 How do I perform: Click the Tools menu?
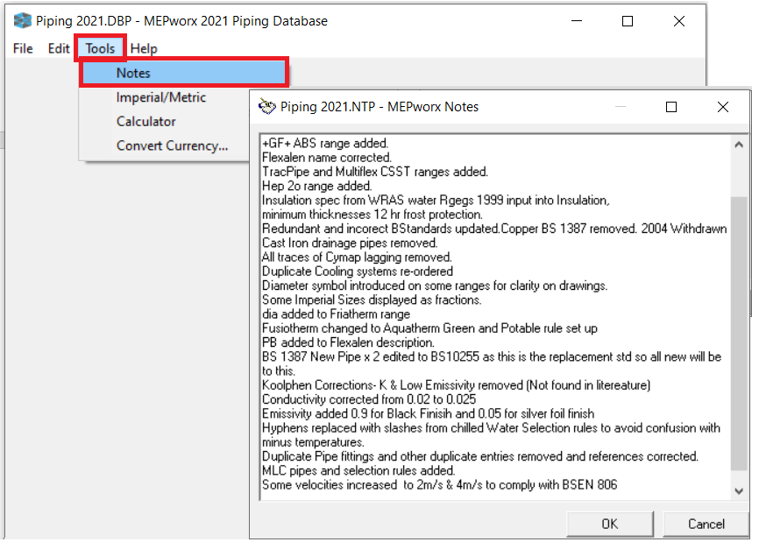coord(100,48)
